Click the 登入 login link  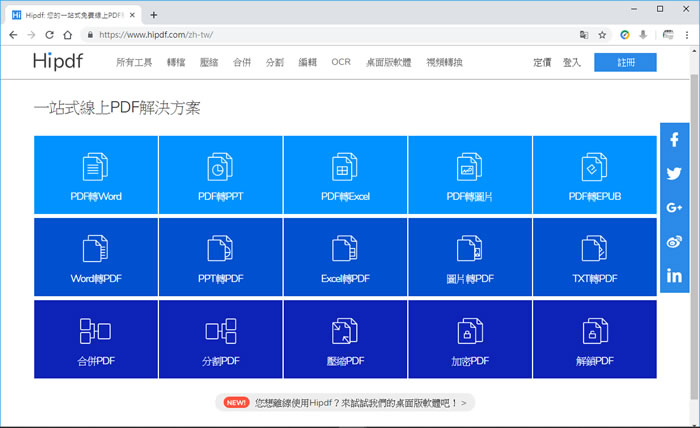(571, 62)
